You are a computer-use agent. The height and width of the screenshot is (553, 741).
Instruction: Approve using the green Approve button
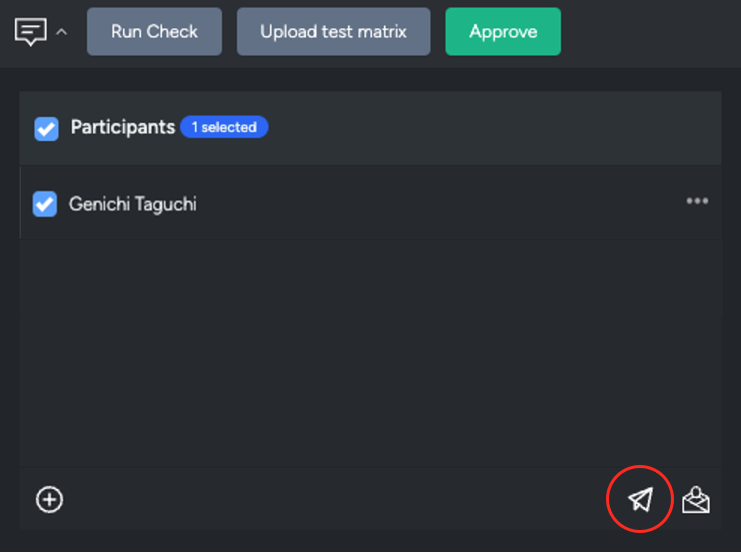point(503,32)
